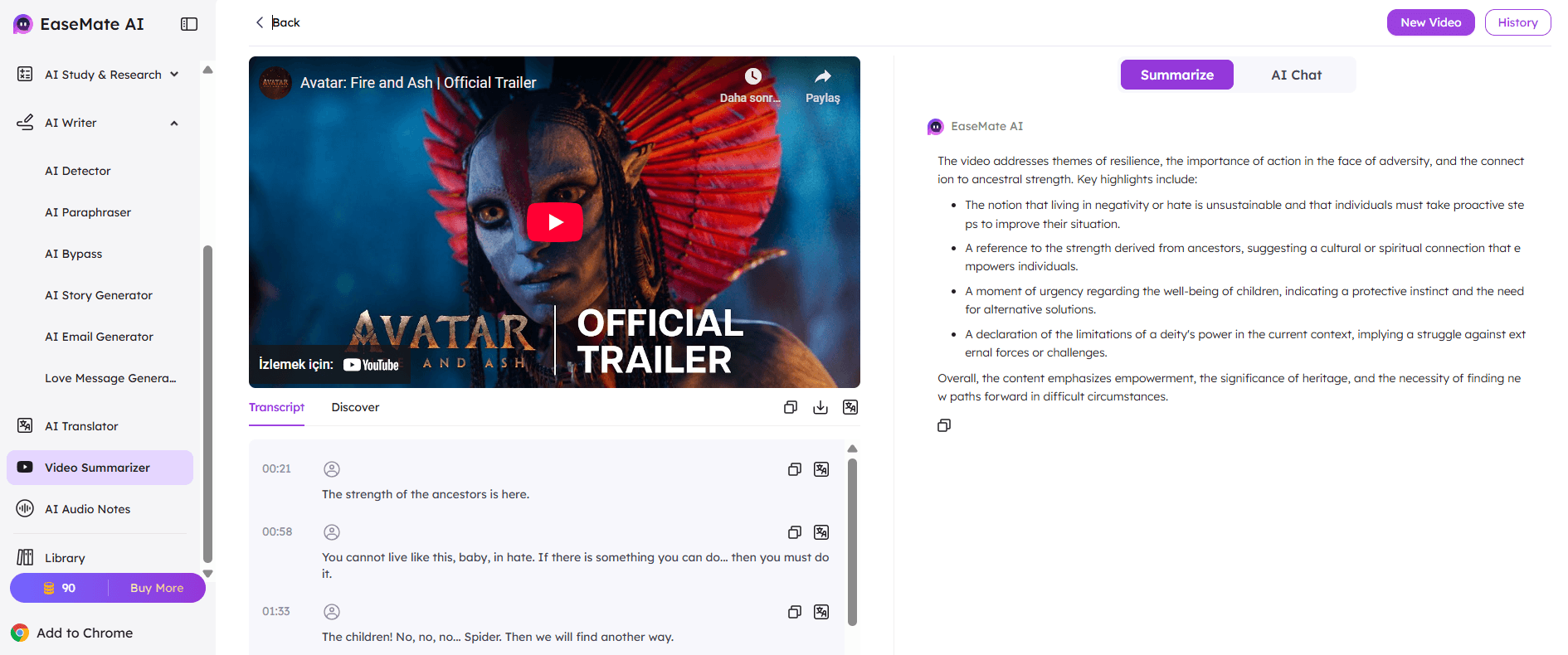Select the Summarize tab
1568x655 pixels.
1176,75
